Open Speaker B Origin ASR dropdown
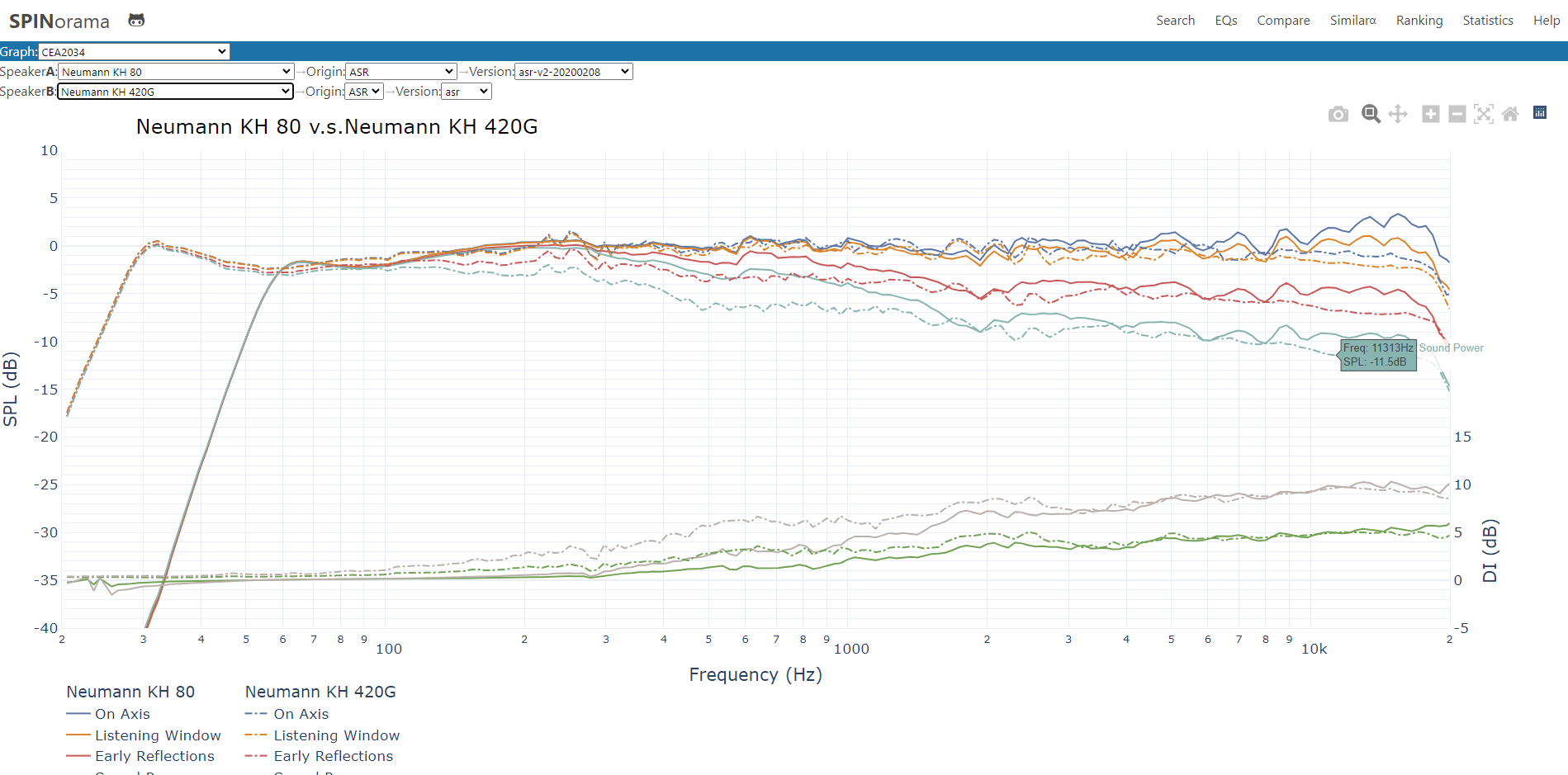The width and height of the screenshot is (1568, 775). pos(364,92)
